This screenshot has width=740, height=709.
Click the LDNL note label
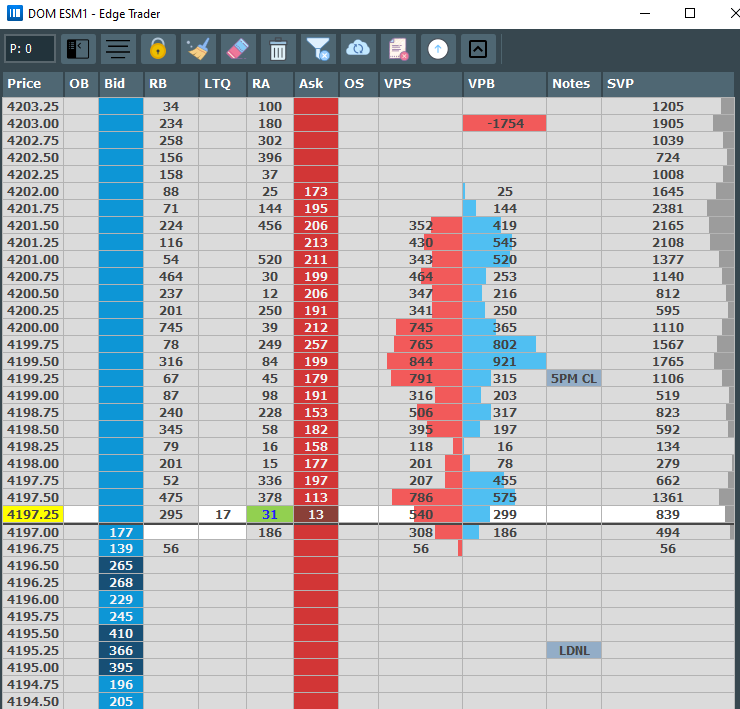click(x=574, y=650)
